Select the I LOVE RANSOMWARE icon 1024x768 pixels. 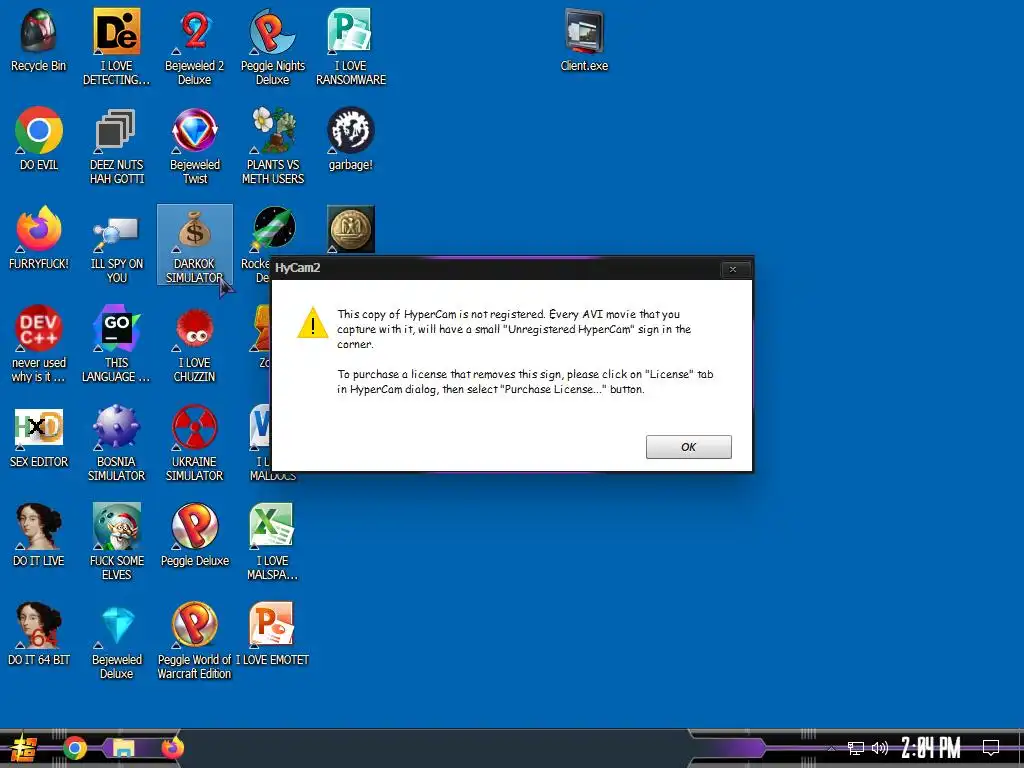[x=351, y=46]
